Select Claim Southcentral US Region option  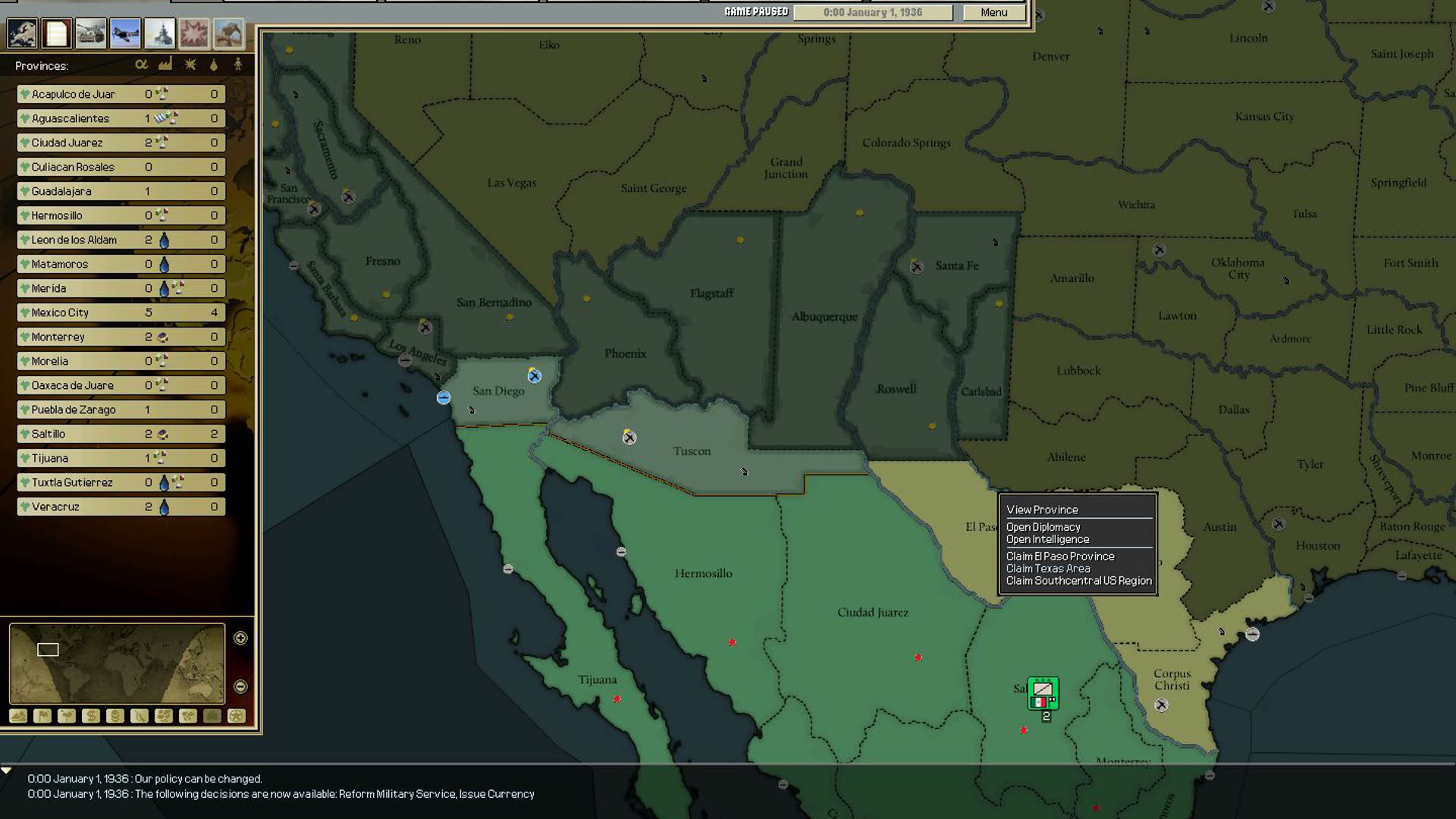(x=1078, y=580)
